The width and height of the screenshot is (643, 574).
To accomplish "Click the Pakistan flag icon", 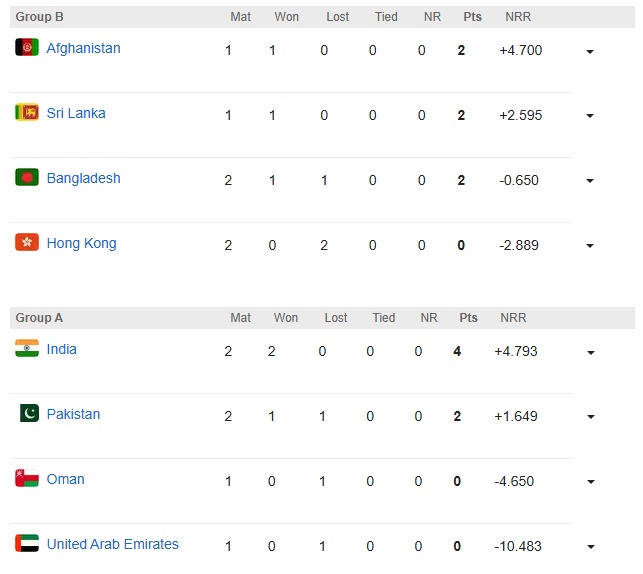I will click(x=29, y=414).
